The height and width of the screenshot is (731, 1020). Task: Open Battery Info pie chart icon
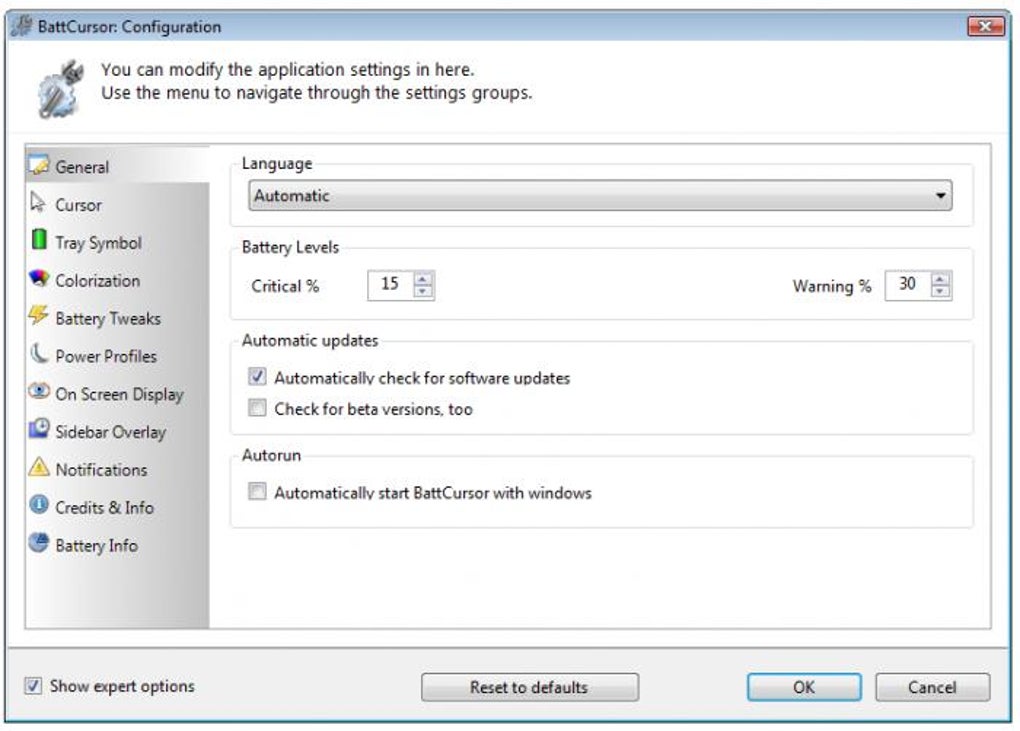point(39,542)
